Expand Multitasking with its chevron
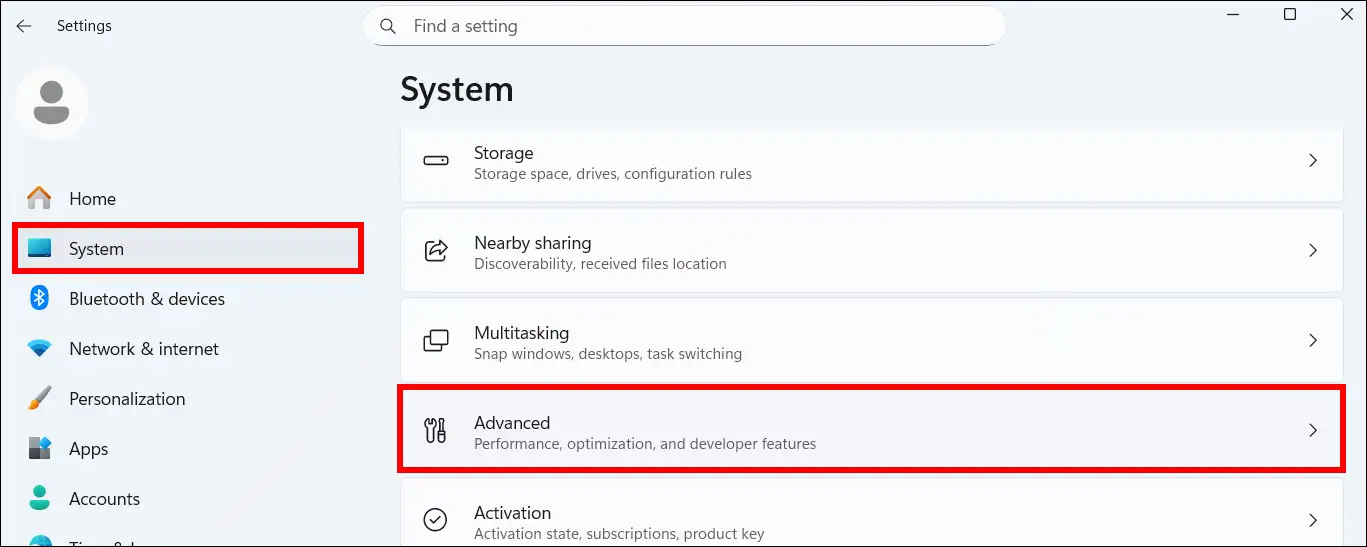This screenshot has width=1367, height=547. (1313, 340)
